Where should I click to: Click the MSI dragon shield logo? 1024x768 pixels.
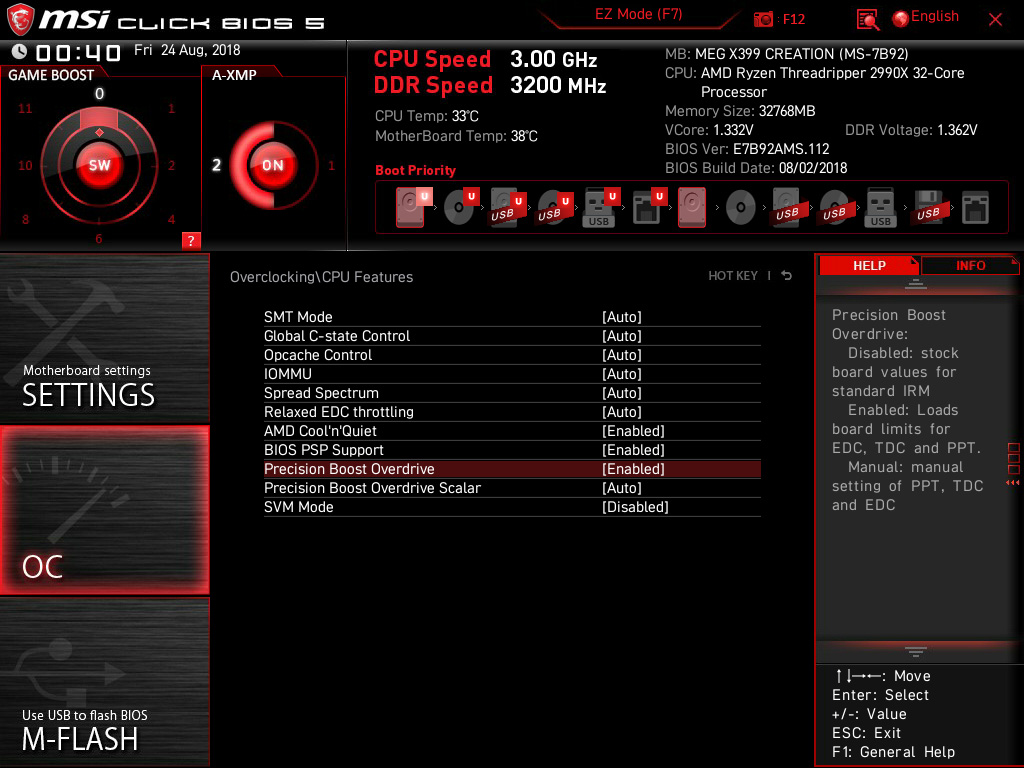[x=20, y=20]
